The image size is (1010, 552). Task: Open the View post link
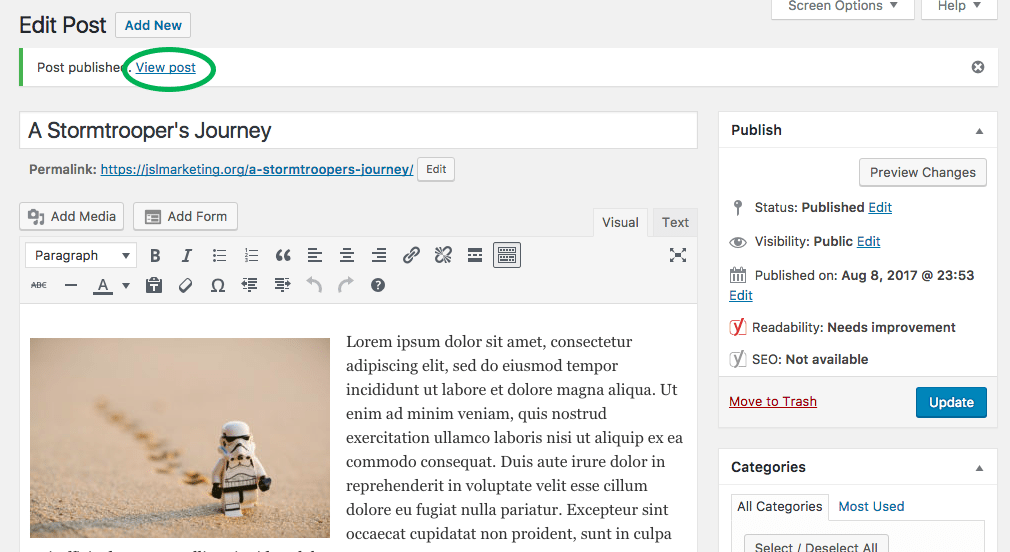tap(166, 68)
